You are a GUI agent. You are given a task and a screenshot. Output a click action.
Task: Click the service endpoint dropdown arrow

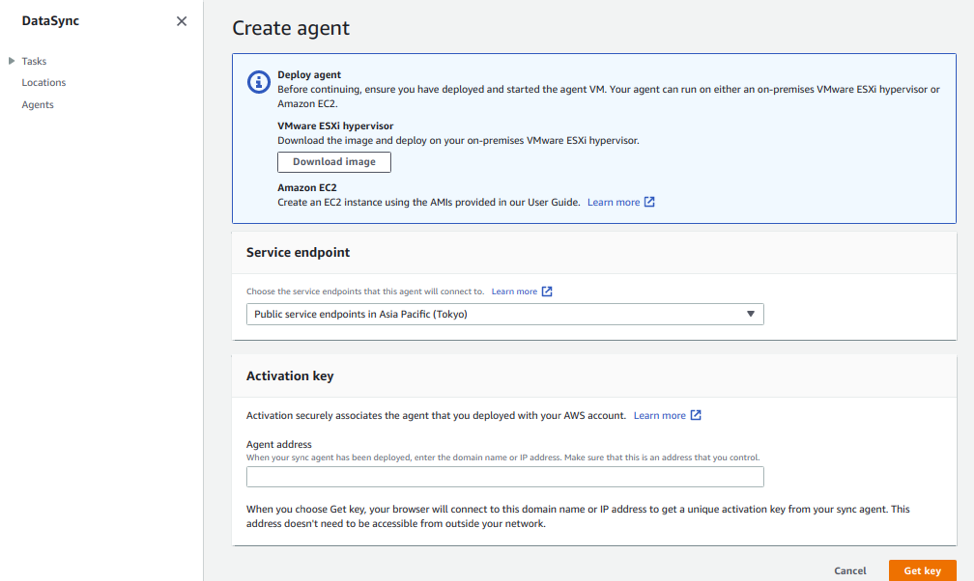coord(751,314)
